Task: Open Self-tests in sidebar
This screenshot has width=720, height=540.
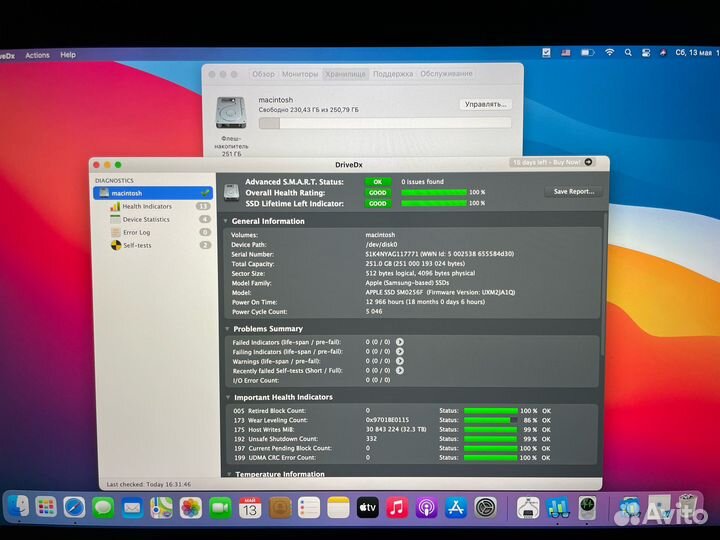Action: coord(137,245)
